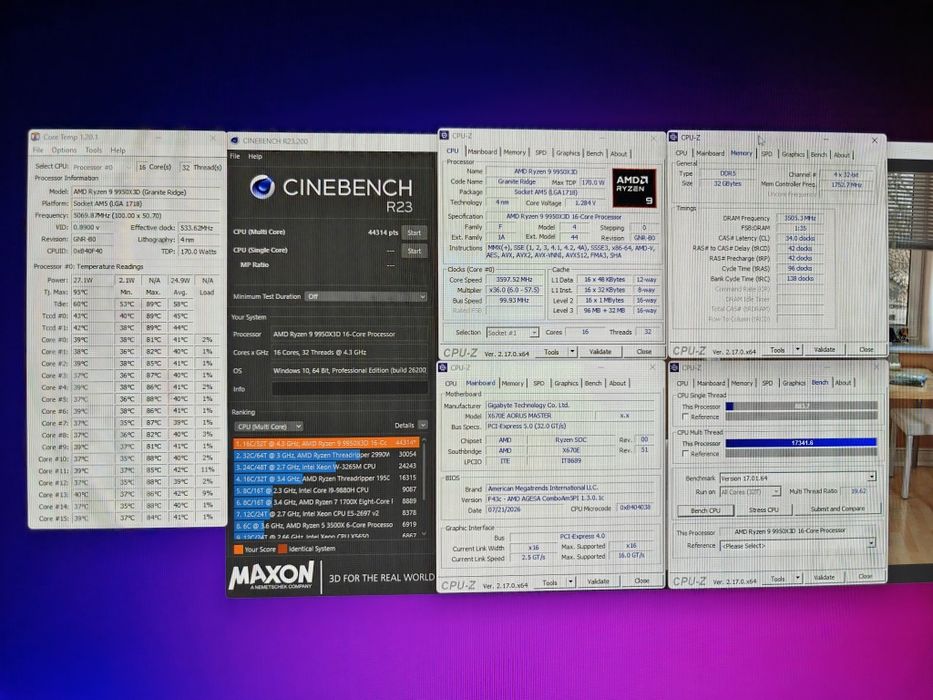Click the Tools dropdown arrow in the CPU-Z window on the Memory tab
The width and height of the screenshot is (933, 700).
798,349
